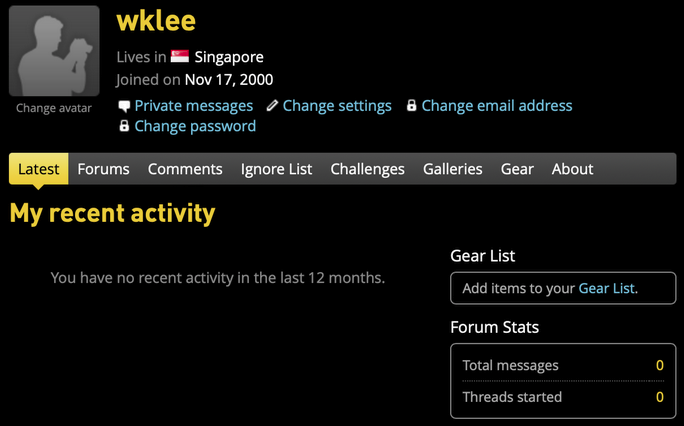Click the speech bubble icon beside Private messages
This screenshot has height=426, width=684.
point(124,106)
